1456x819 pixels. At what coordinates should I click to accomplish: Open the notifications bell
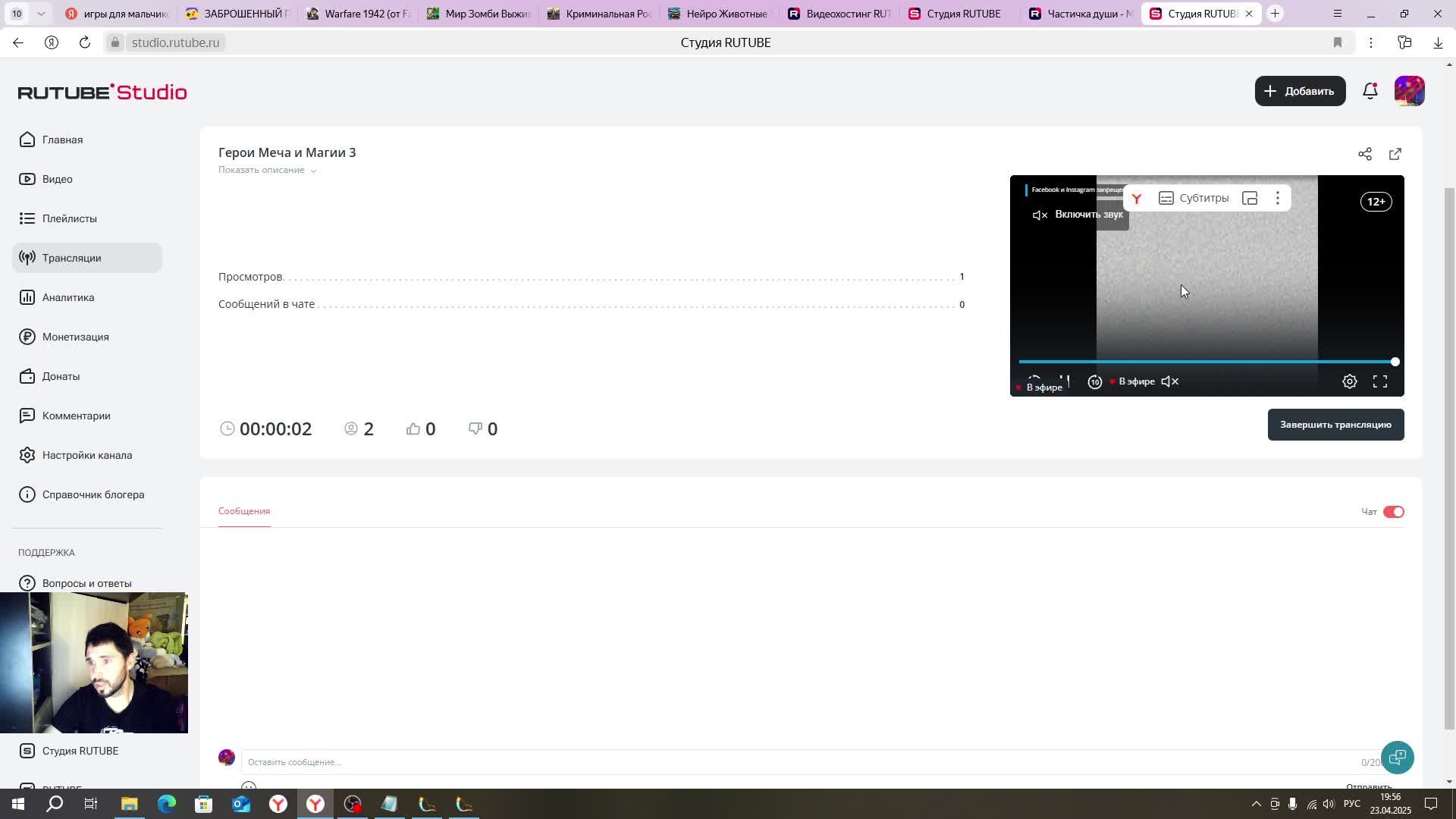(1370, 92)
